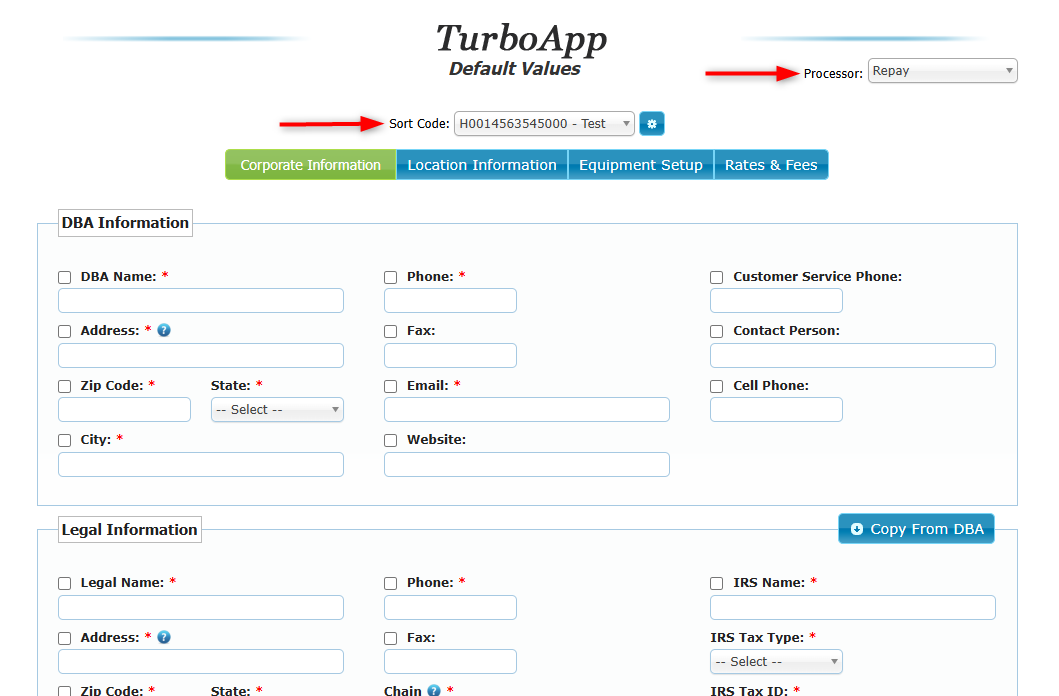This screenshot has width=1059, height=696.
Task: Expand the DBA State select dropdown
Action: [x=277, y=410]
